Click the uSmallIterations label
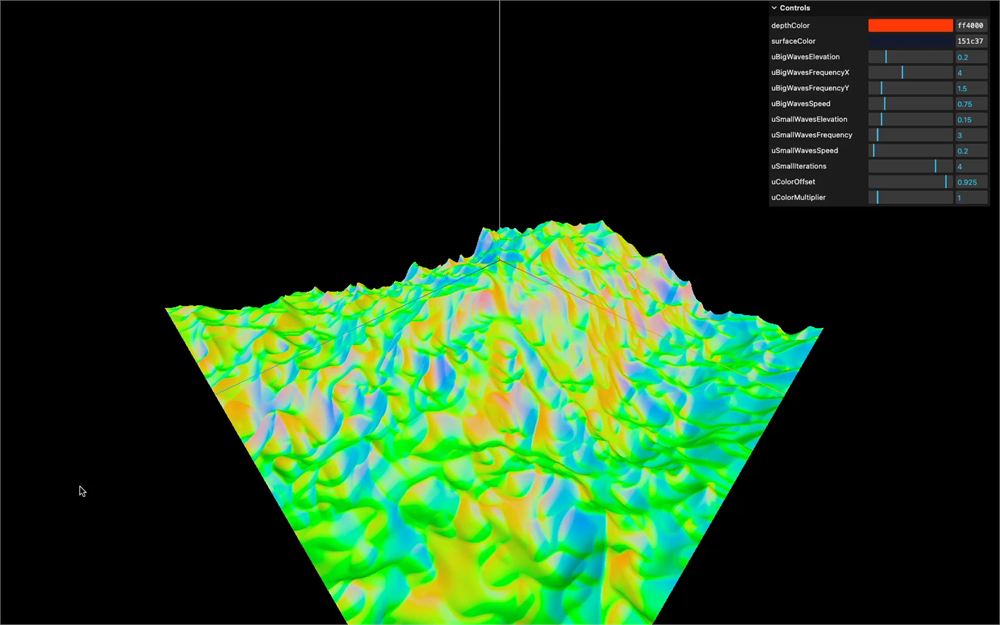The image size is (1000, 625). [x=798, y=166]
